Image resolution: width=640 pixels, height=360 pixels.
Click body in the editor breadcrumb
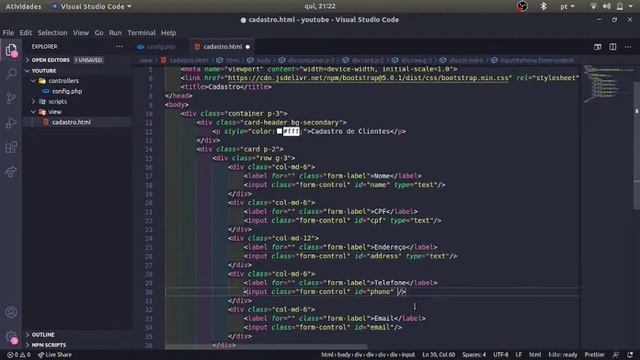(263, 60)
